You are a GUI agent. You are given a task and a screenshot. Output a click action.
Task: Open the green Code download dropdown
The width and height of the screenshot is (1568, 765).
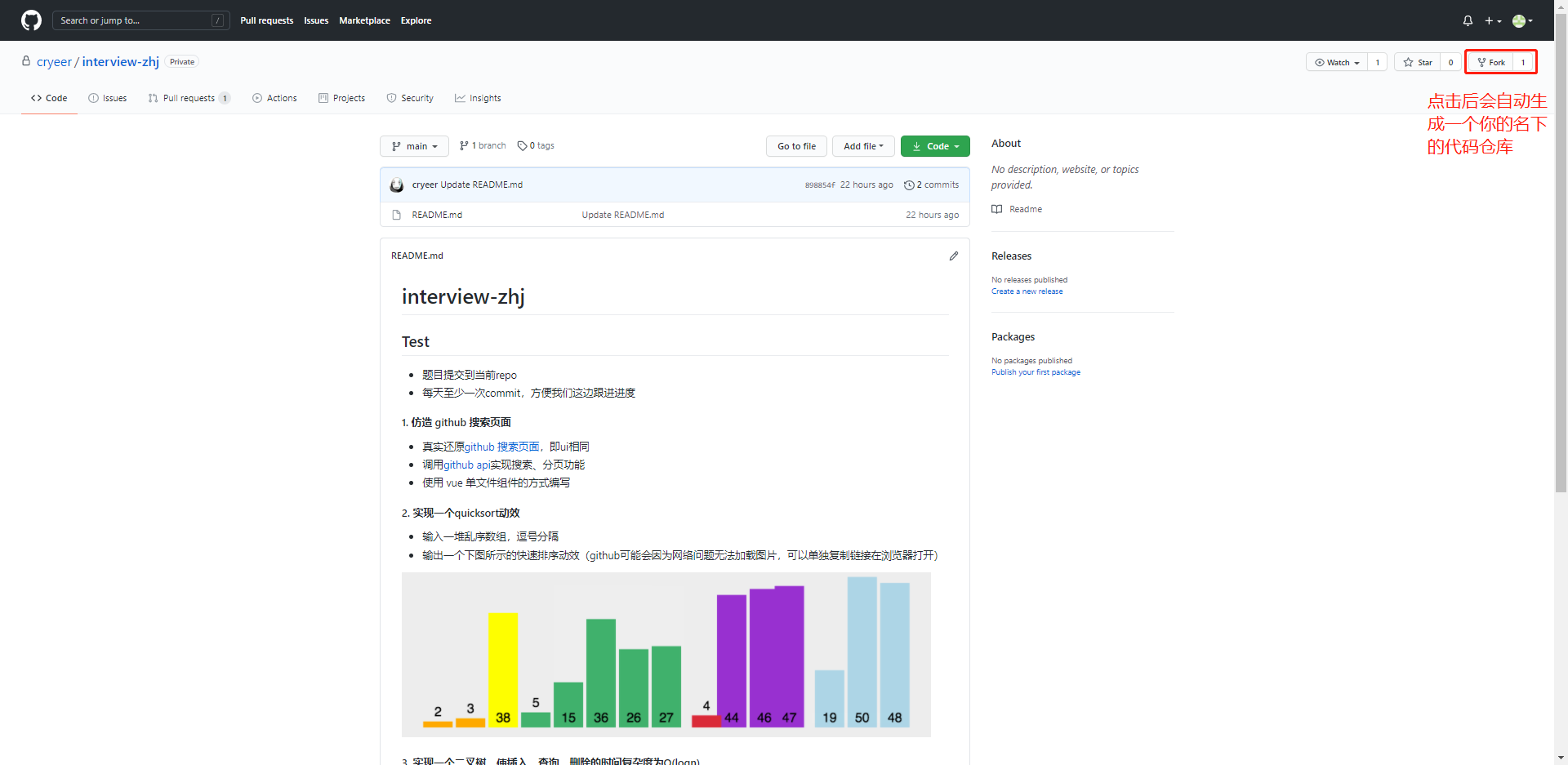(x=935, y=146)
